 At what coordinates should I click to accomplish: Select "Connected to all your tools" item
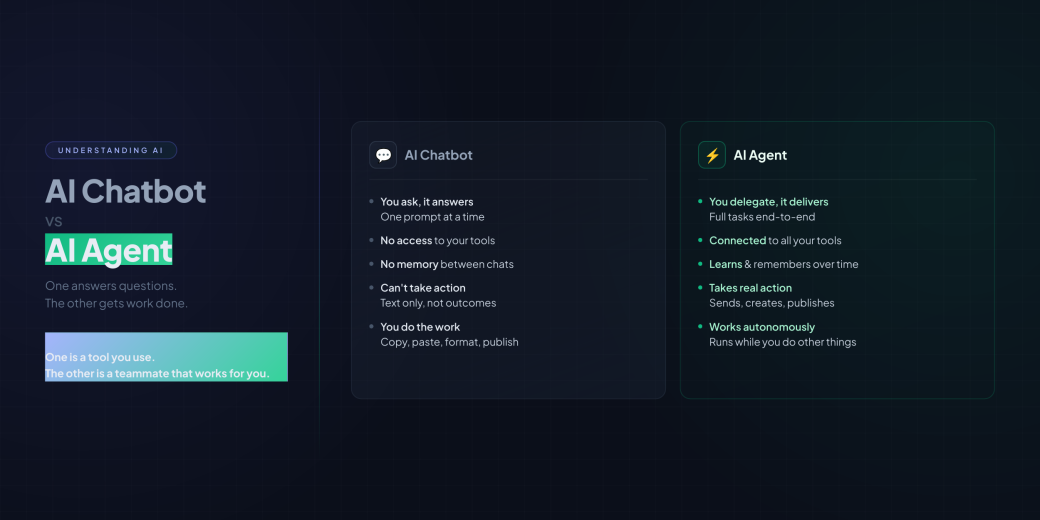tap(775, 240)
